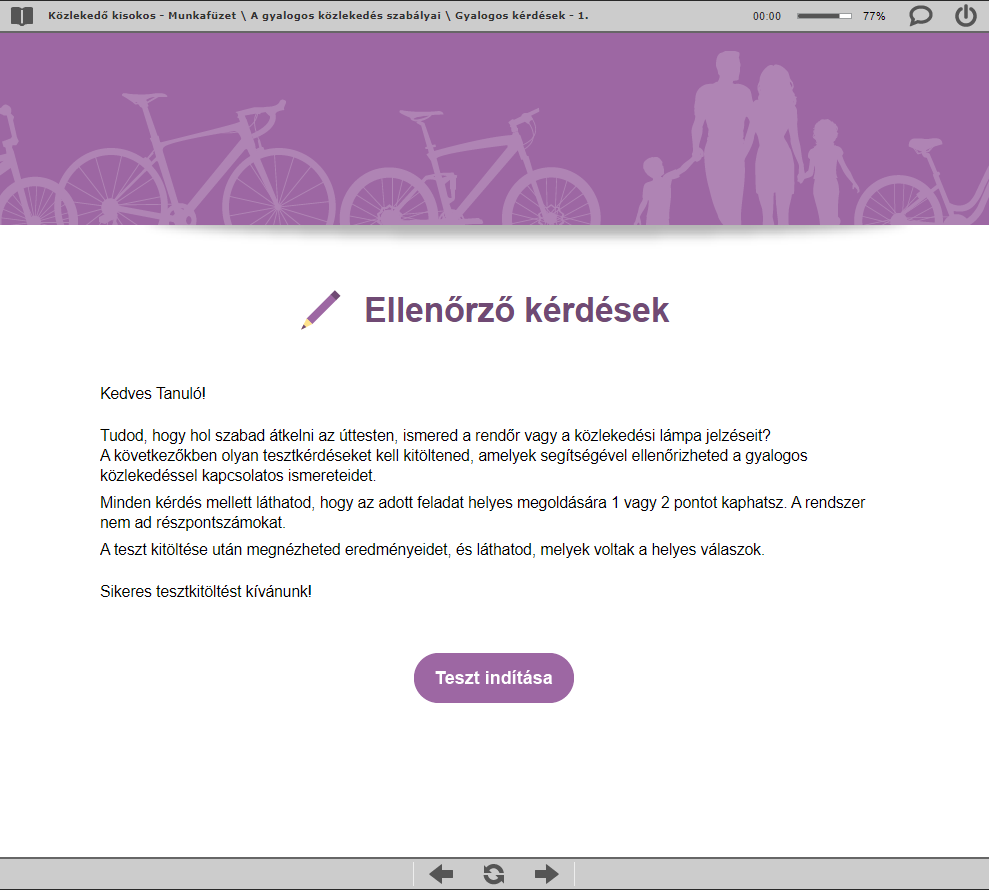Click the Ellenőrző kérdések heading
Screen dimensions: 989x890
click(x=517, y=310)
